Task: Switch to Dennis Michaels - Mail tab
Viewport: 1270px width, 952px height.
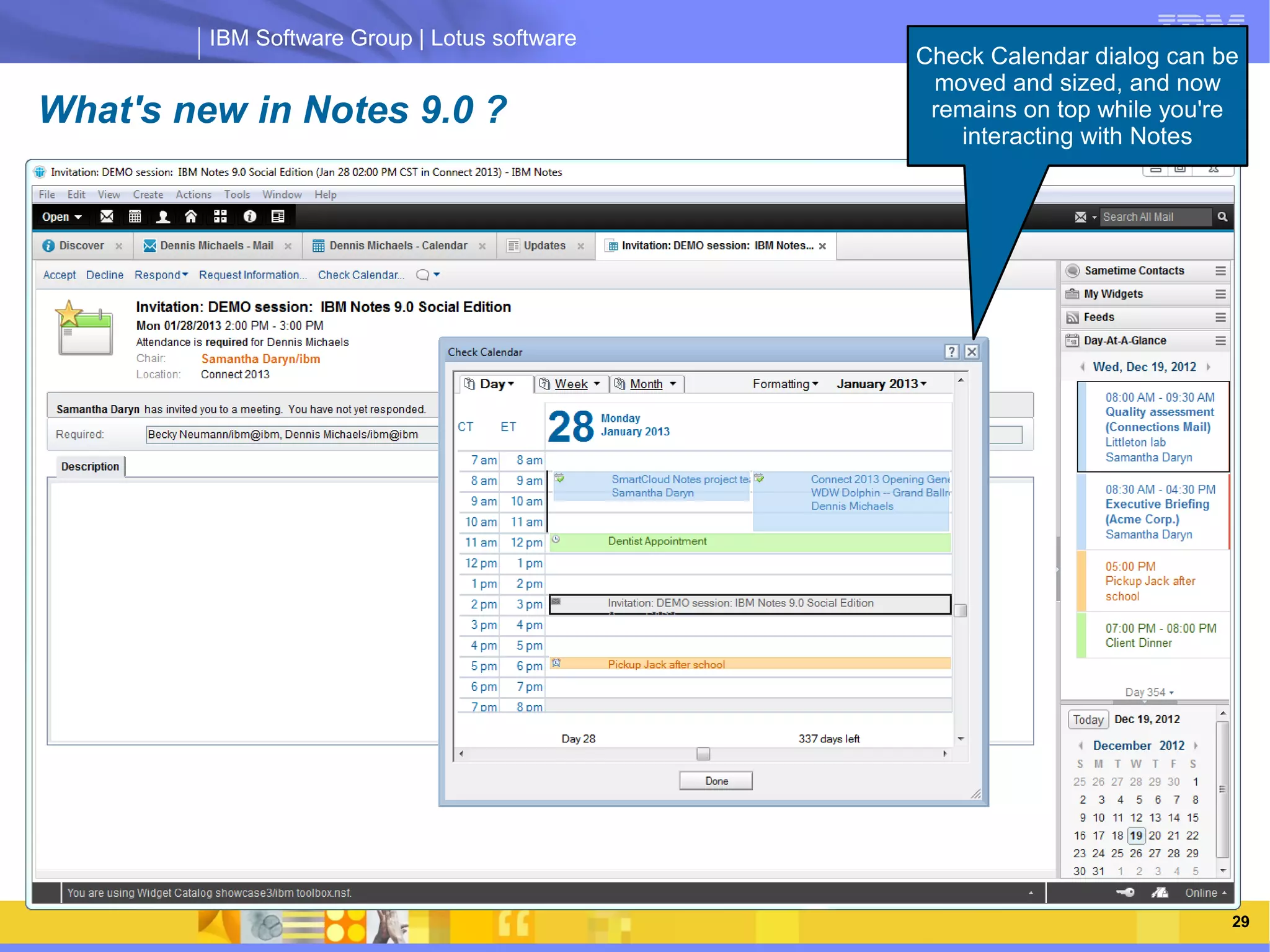Action: pos(217,246)
